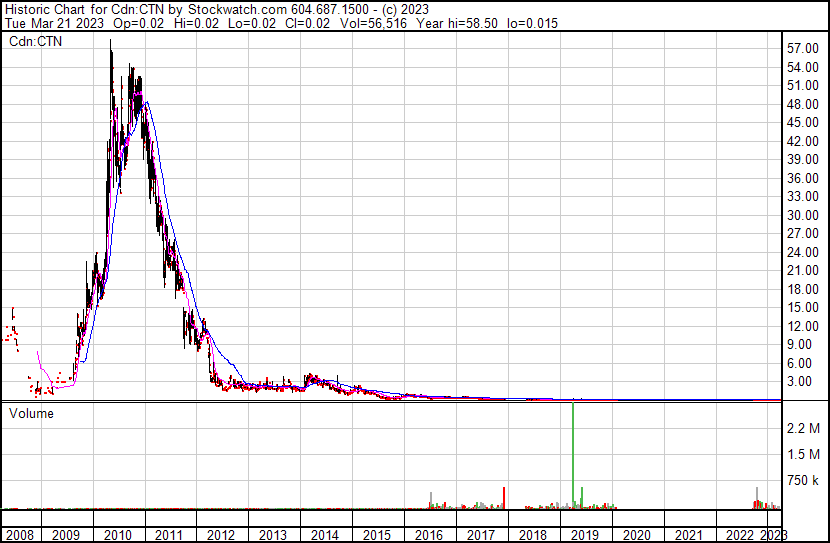Click the 2010 year label on time axis
The image size is (830, 543).
click(x=117, y=535)
